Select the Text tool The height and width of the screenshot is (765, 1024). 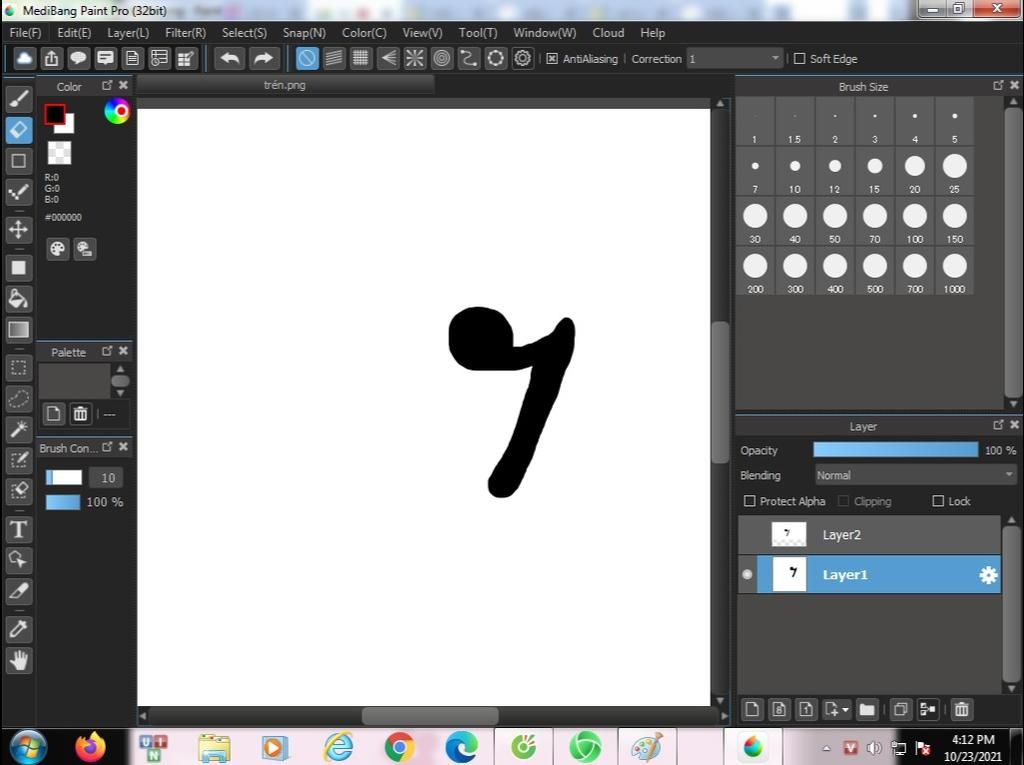pos(19,529)
